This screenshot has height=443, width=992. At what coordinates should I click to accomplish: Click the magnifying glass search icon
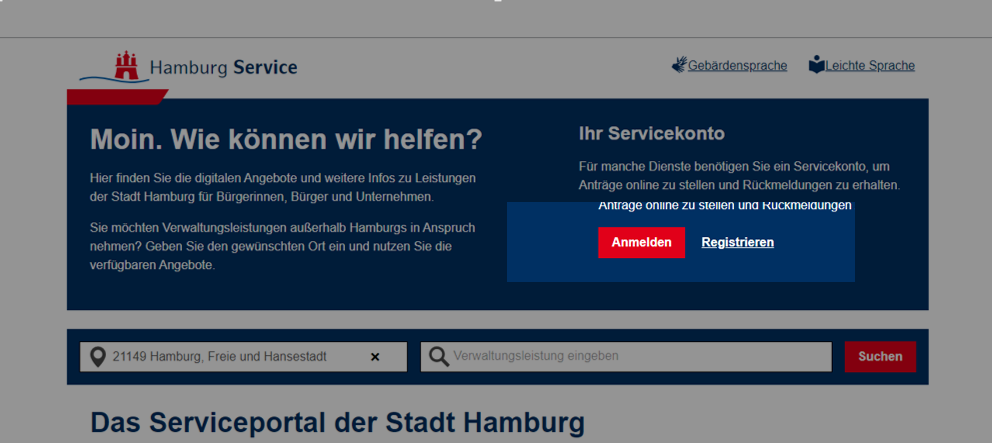click(x=439, y=356)
